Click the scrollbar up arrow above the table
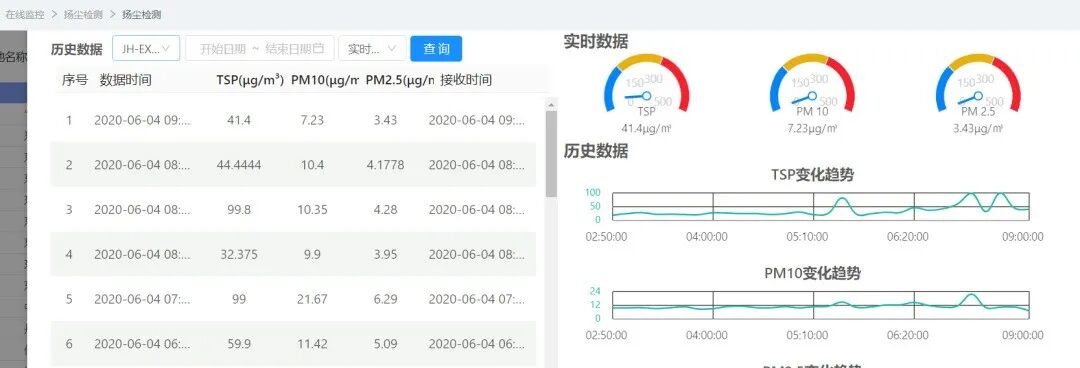 (x=551, y=105)
